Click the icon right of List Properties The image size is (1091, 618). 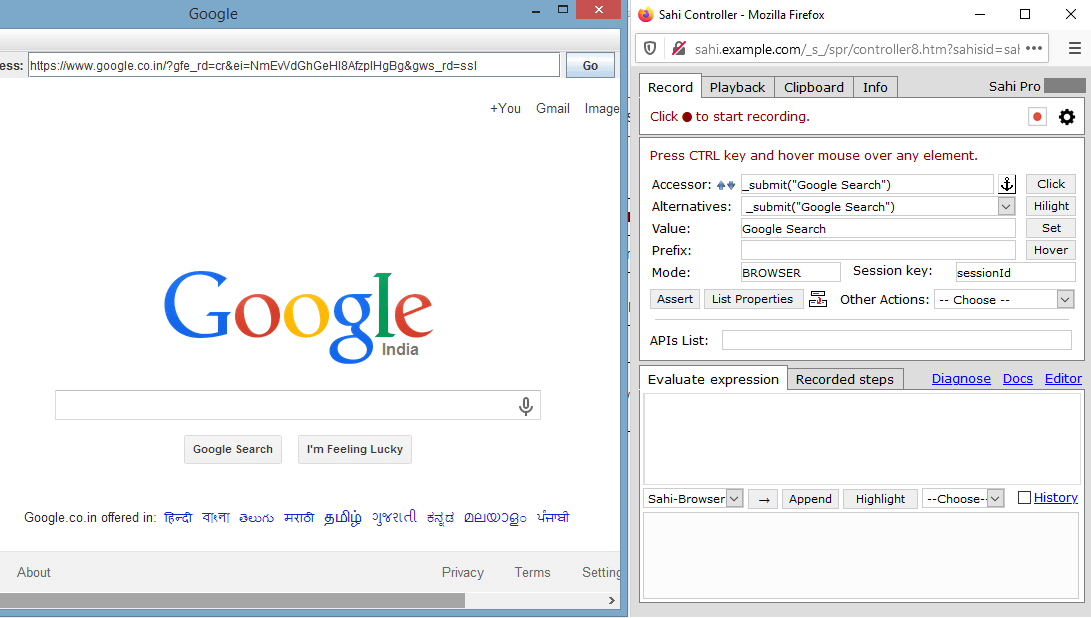tap(818, 299)
